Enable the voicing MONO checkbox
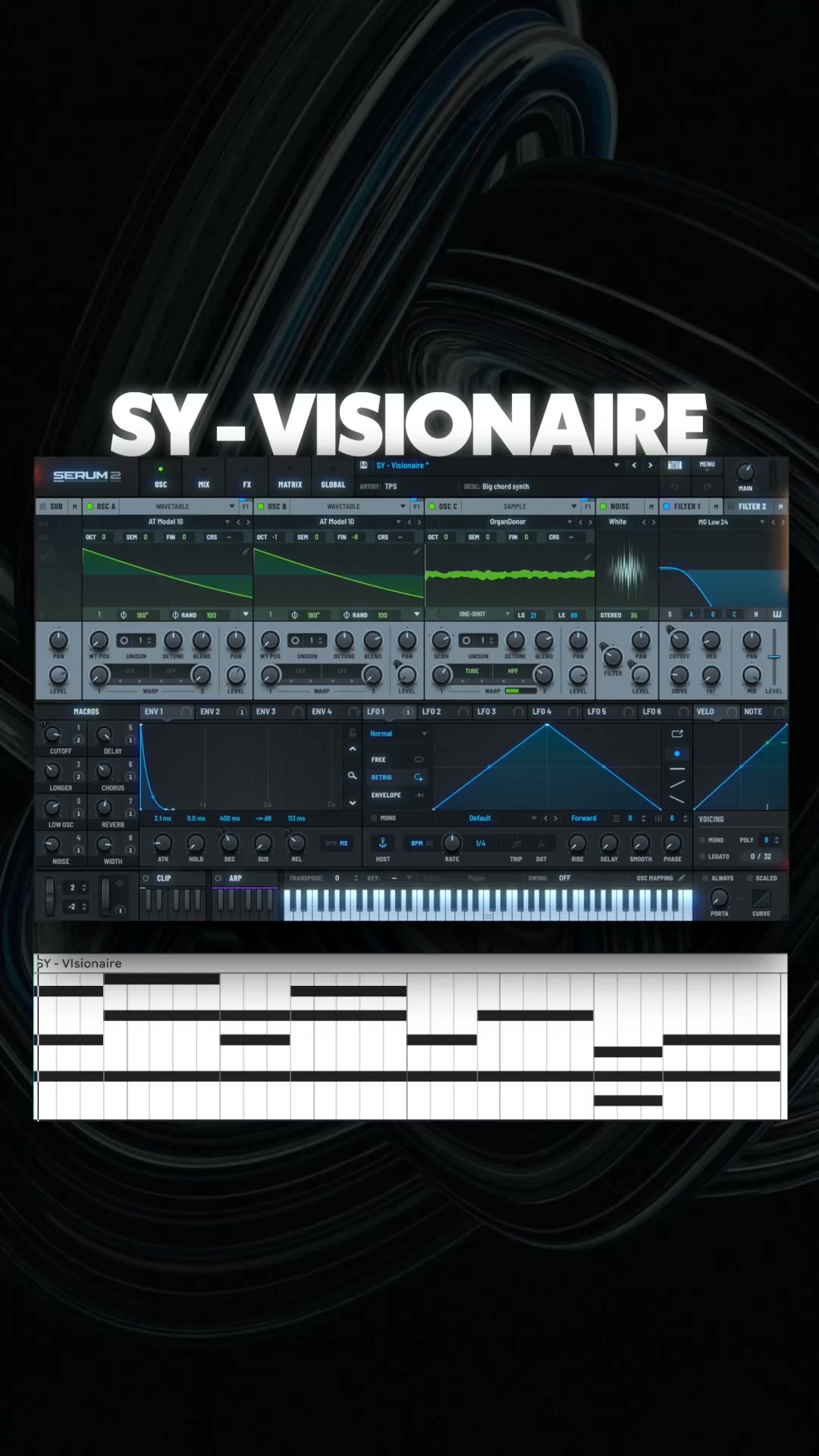Viewport: 819px width, 1456px height. (x=701, y=840)
